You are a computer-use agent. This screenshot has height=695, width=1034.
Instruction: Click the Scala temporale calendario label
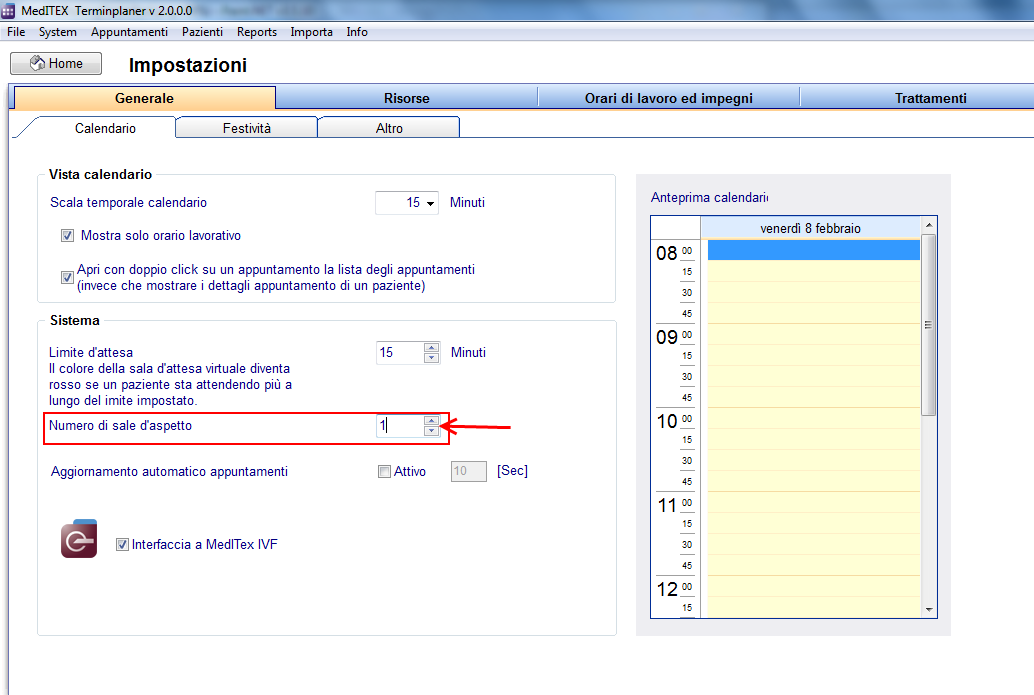point(129,202)
